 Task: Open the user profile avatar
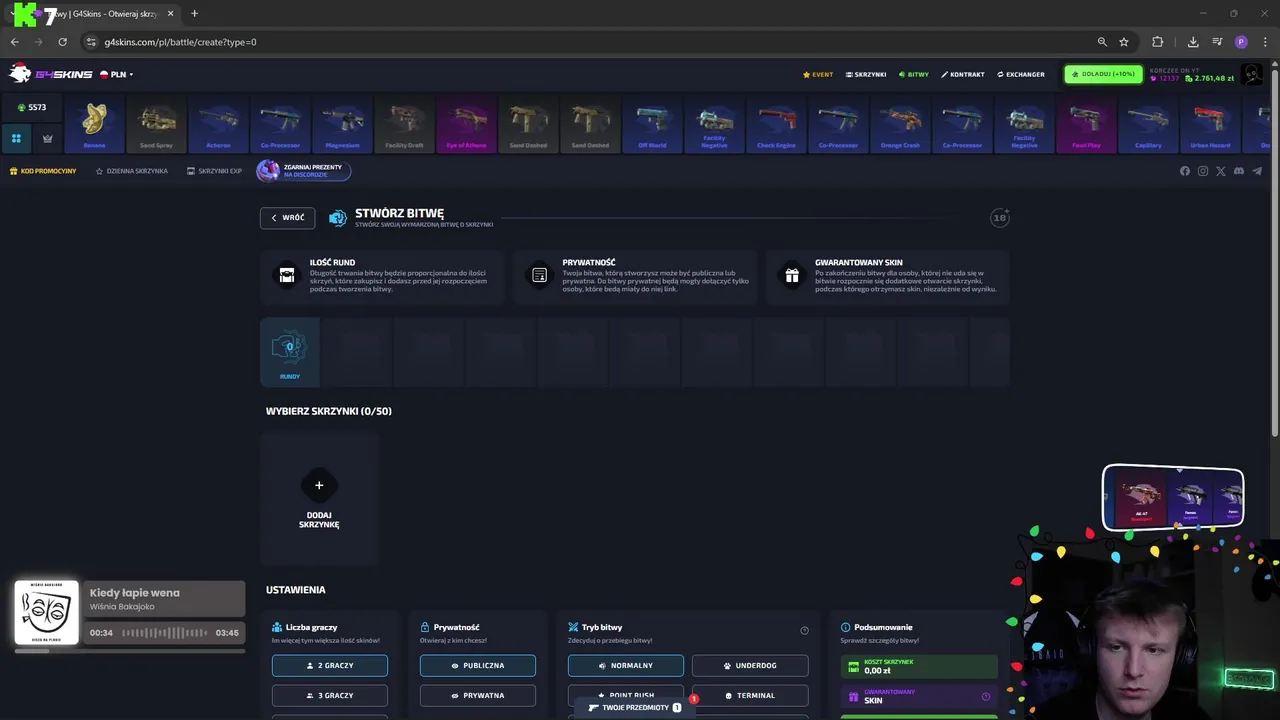coord(1252,75)
